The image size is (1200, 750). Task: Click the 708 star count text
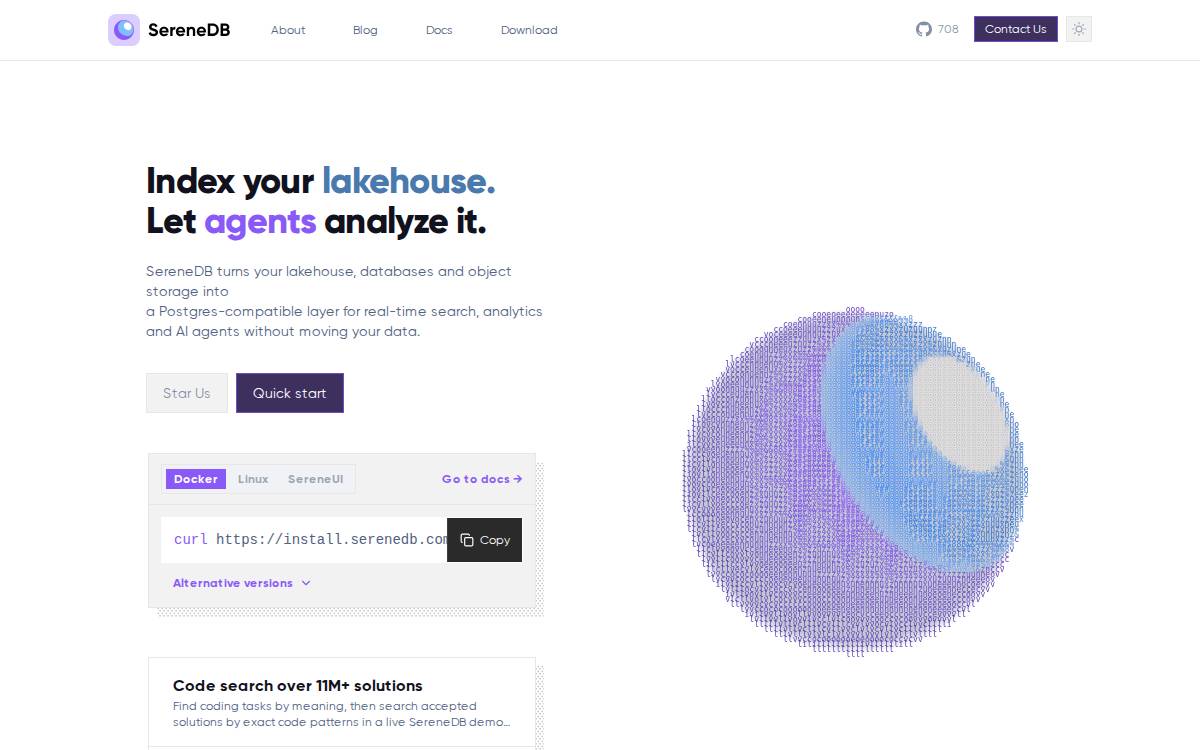[948, 29]
